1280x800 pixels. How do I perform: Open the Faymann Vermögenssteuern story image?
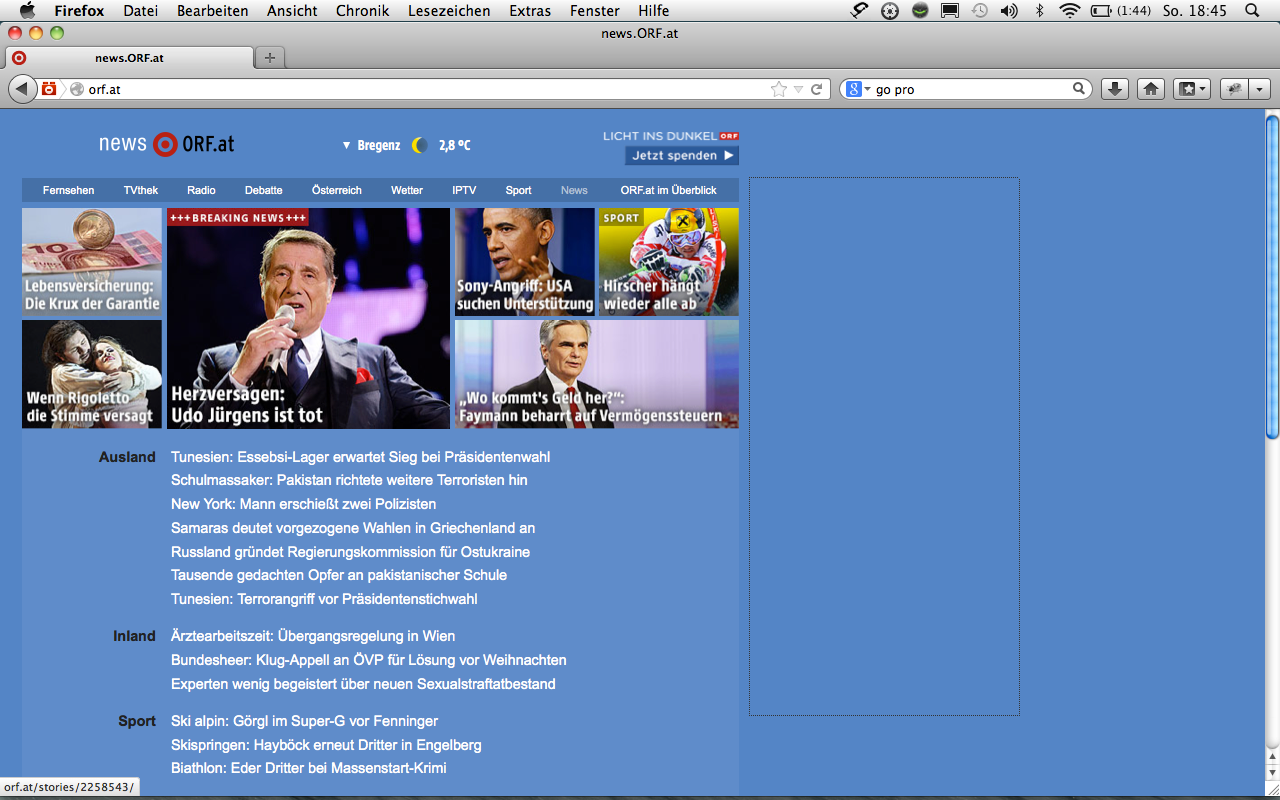597,374
